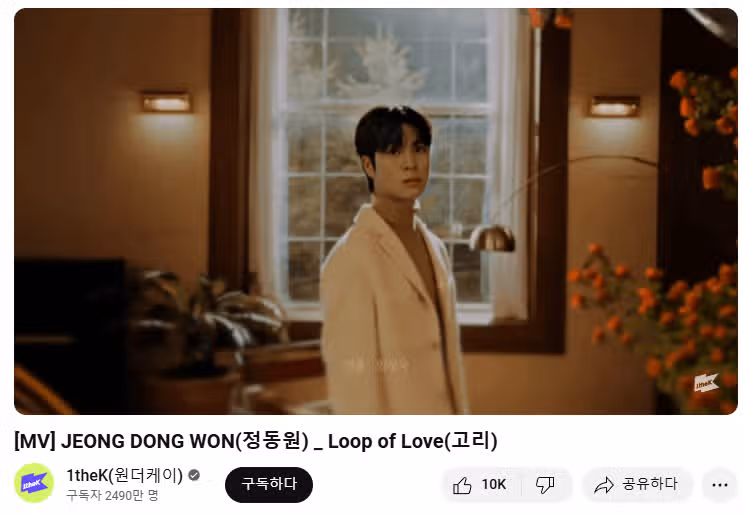Click the man in the beige jacket in the video
Image resolution: width=743 pixels, height=516 pixels.
(x=391, y=261)
